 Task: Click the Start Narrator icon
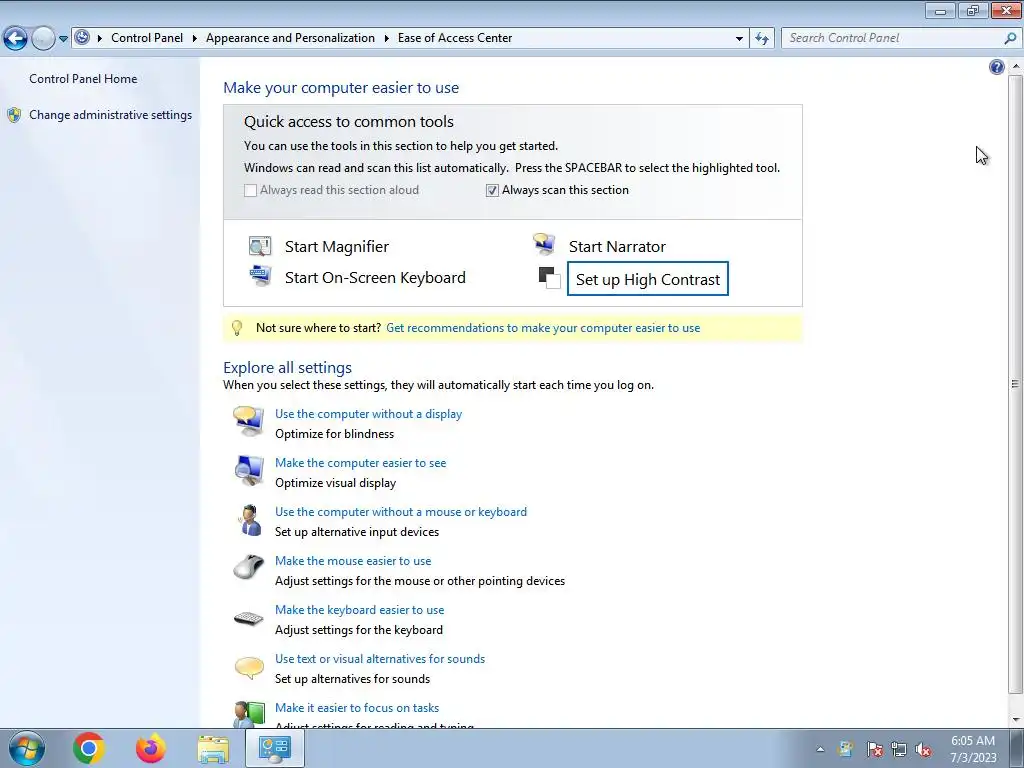(544, 244)
